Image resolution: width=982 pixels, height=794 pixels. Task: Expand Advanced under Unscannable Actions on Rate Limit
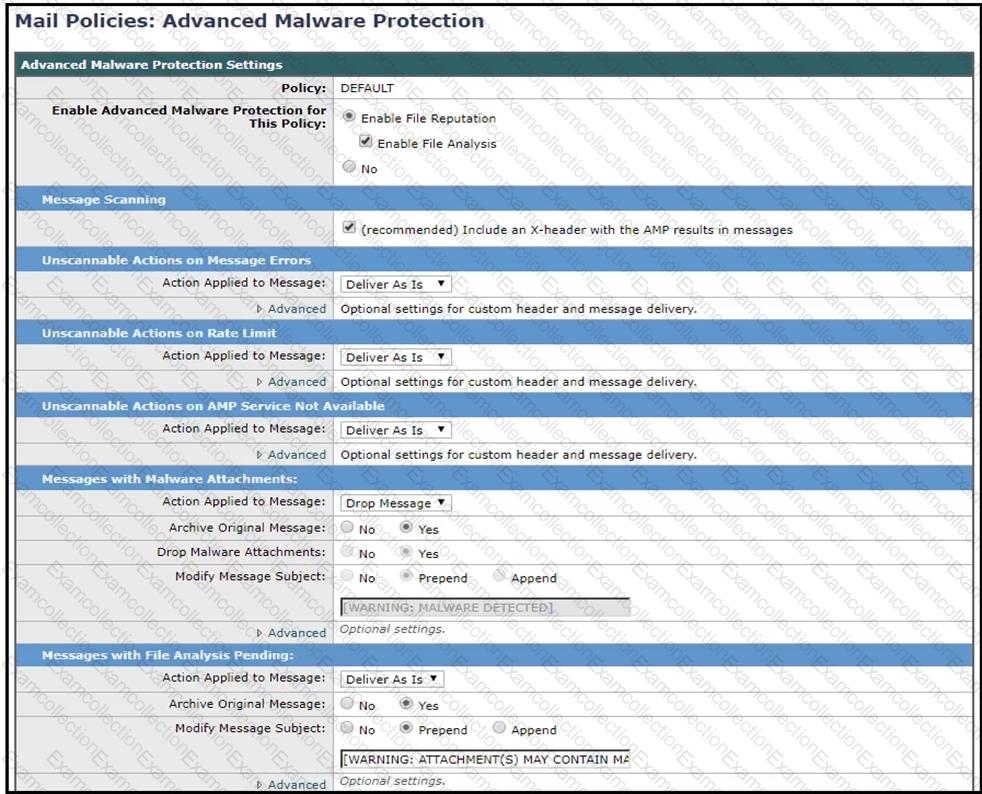pyautogui.click(x=291, y=382)
